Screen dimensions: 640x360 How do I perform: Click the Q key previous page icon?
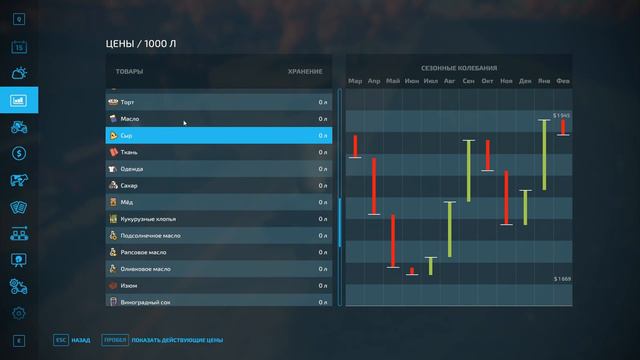click(x=19, y=19)
